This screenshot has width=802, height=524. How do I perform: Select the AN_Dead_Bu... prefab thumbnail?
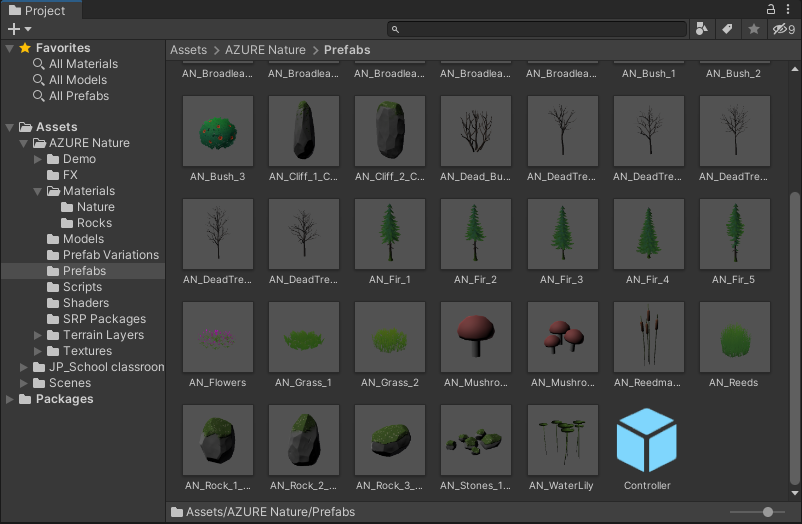tap(476, 131)
